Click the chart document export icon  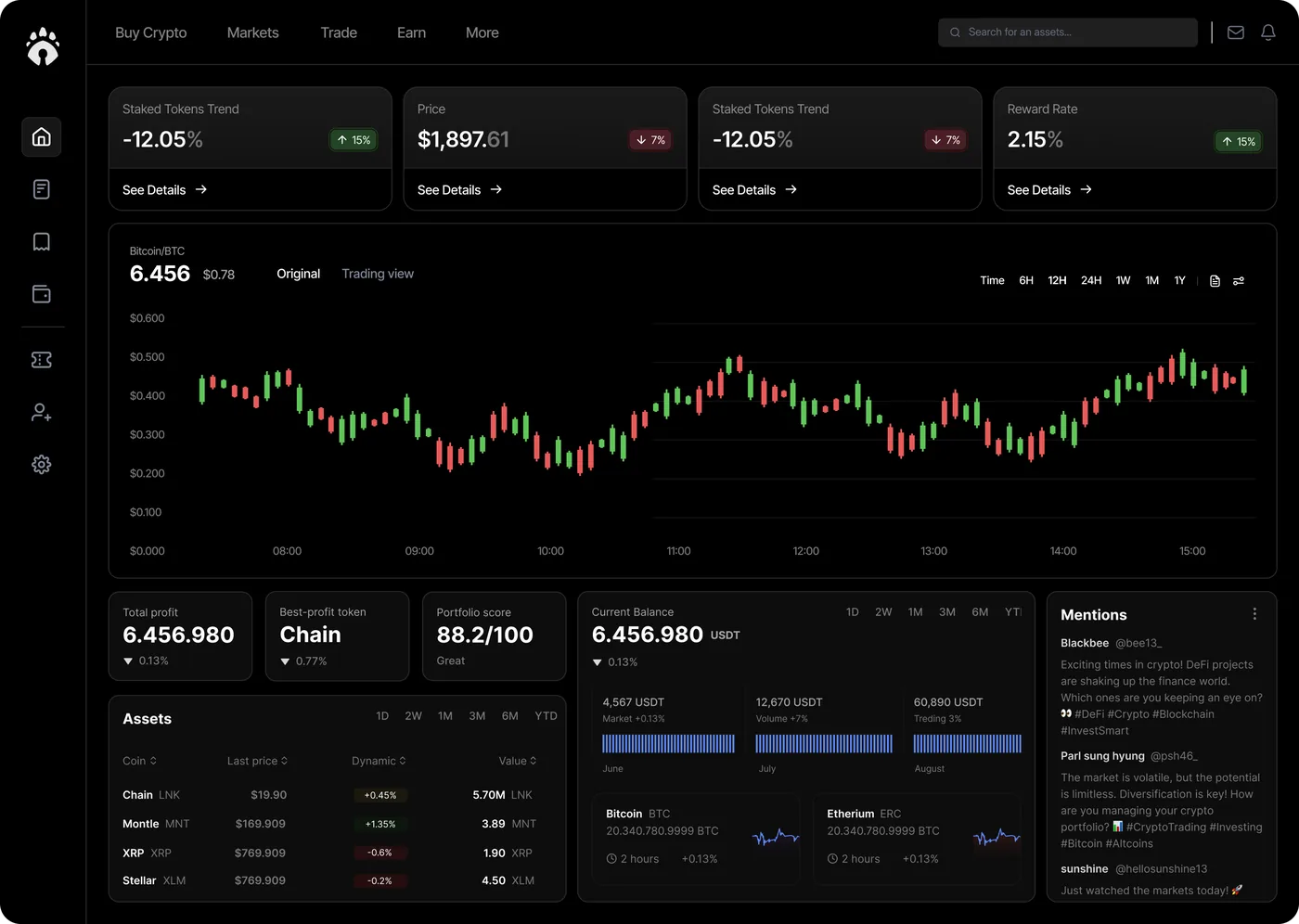(x=1215, y=281)
